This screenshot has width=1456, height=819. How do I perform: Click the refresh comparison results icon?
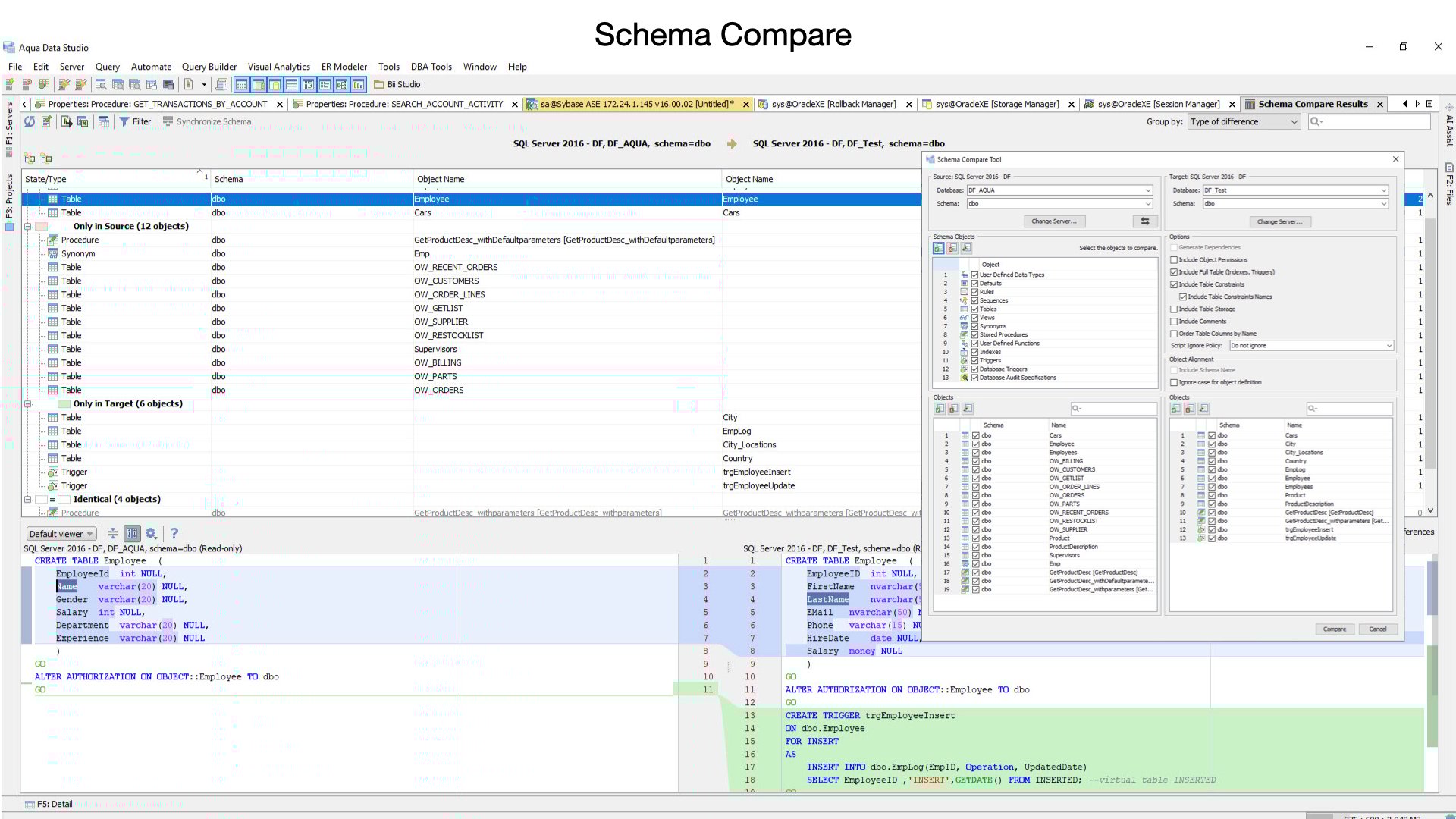coord(30,121)
